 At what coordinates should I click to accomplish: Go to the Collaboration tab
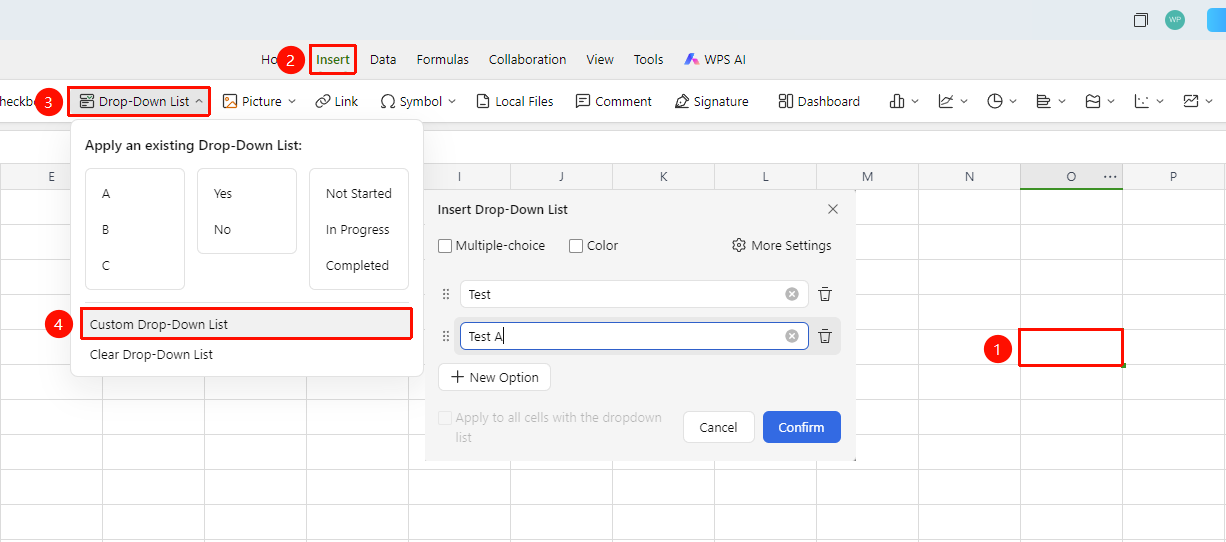(528, 60)
